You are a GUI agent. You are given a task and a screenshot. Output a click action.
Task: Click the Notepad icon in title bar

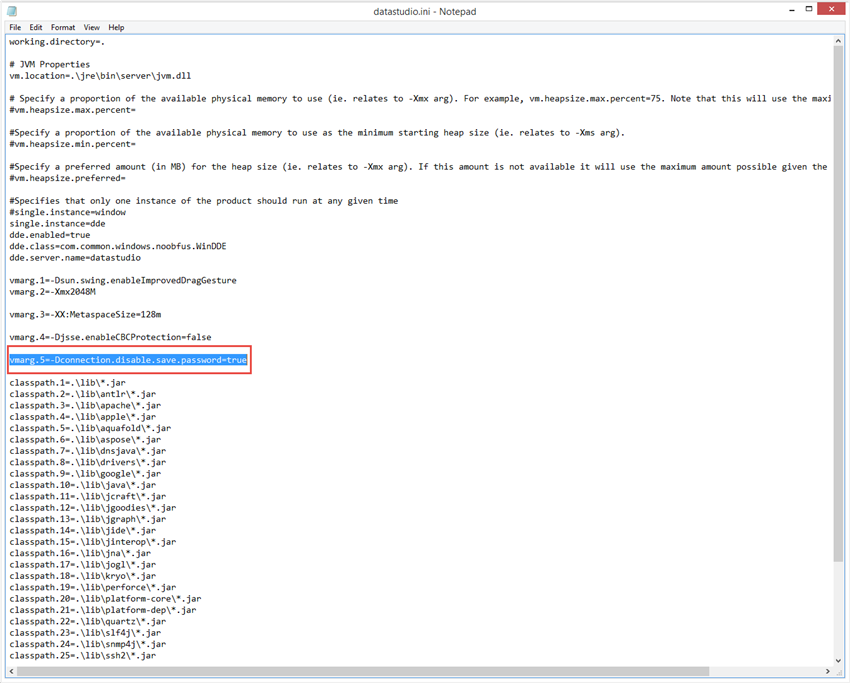(x=12, y=11)
